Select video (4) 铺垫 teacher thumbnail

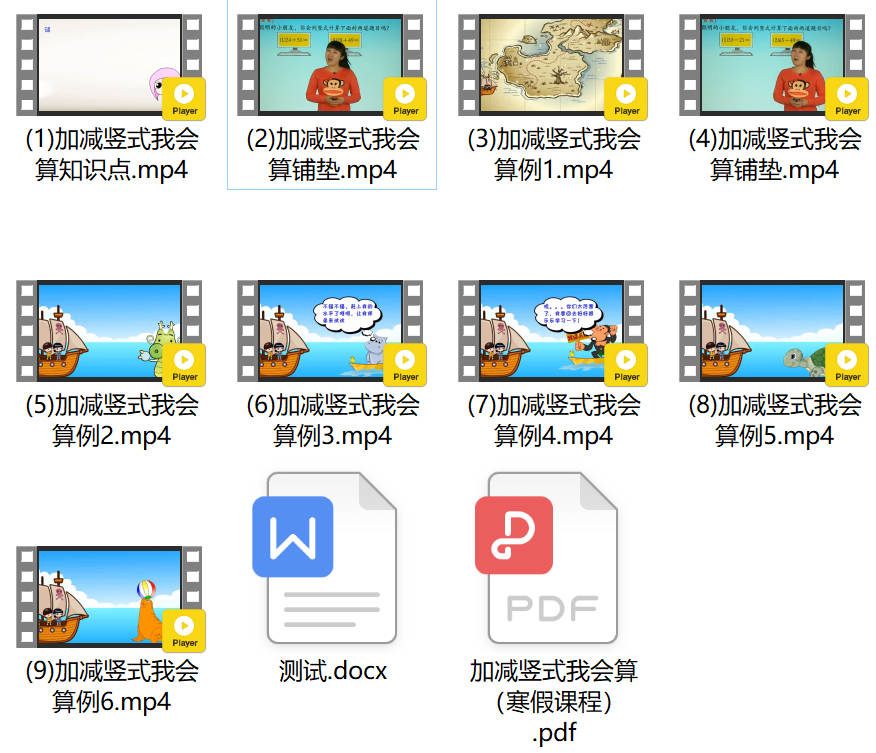tap(762, 64)
